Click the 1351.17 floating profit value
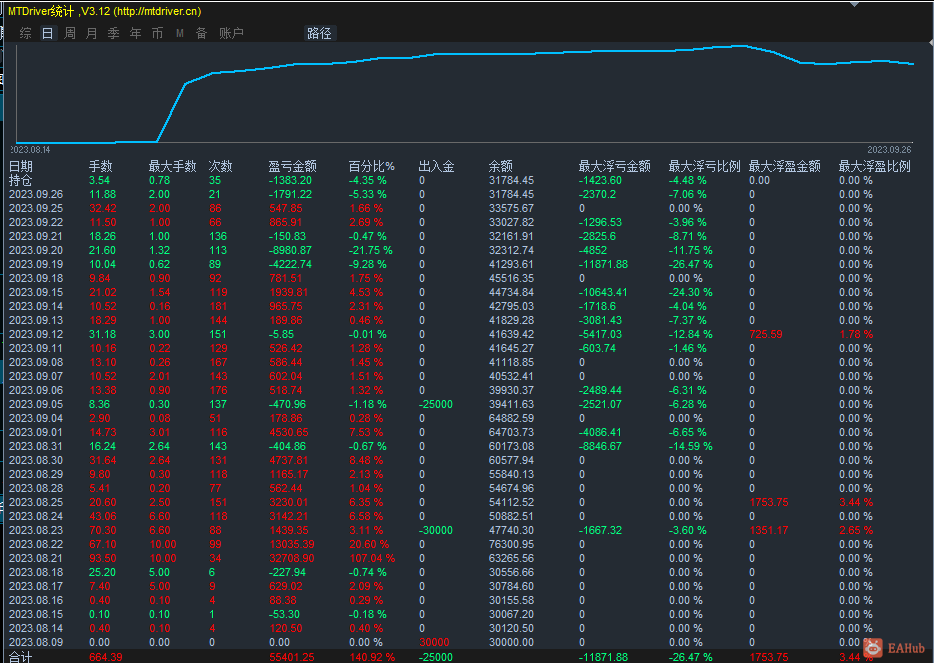The height and width of the screenshot is (663, 934). pyautogui.click(x=768, y=530)
